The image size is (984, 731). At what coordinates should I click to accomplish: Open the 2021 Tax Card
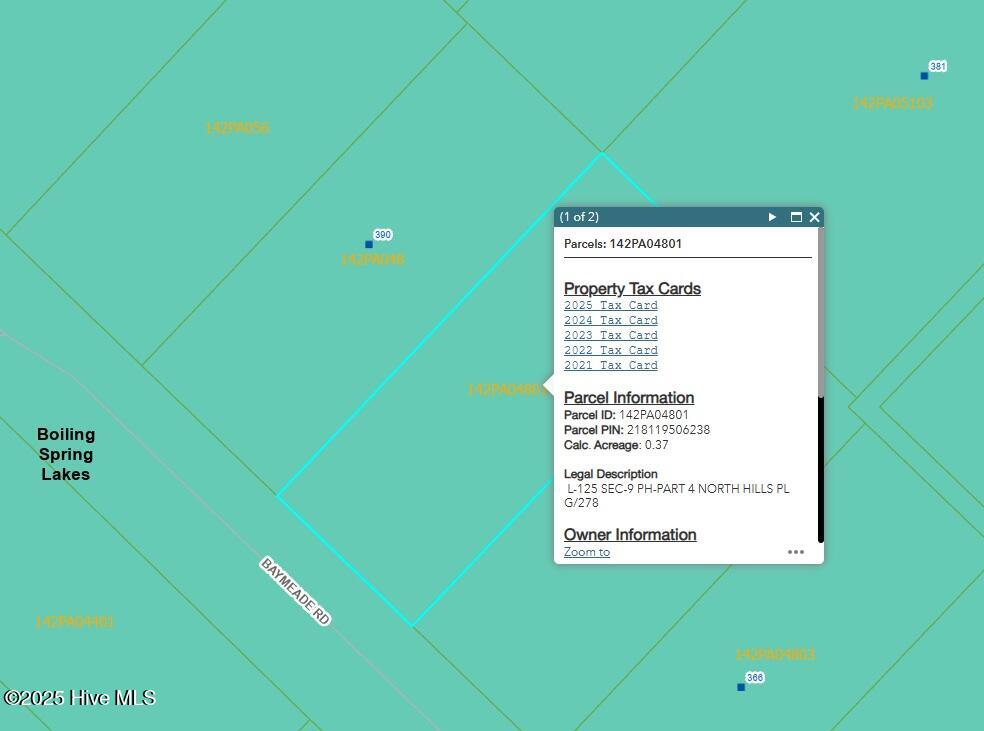click(610, 365)
